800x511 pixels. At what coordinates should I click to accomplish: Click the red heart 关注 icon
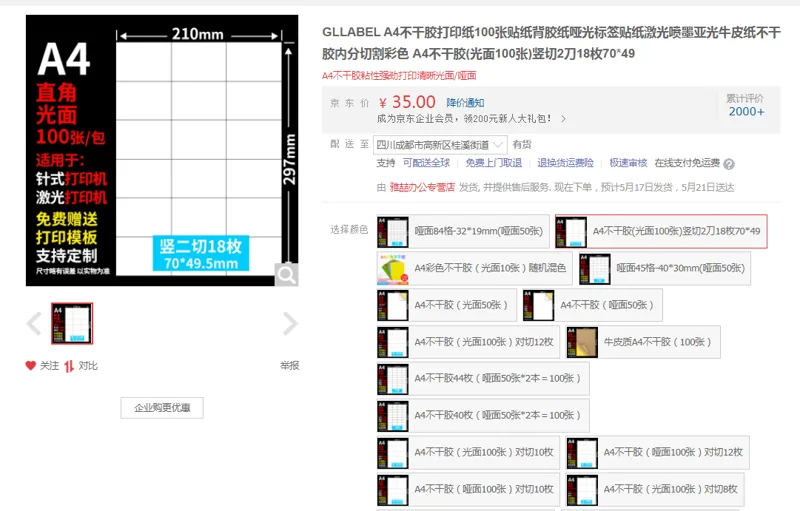click(x=31, y=366)
